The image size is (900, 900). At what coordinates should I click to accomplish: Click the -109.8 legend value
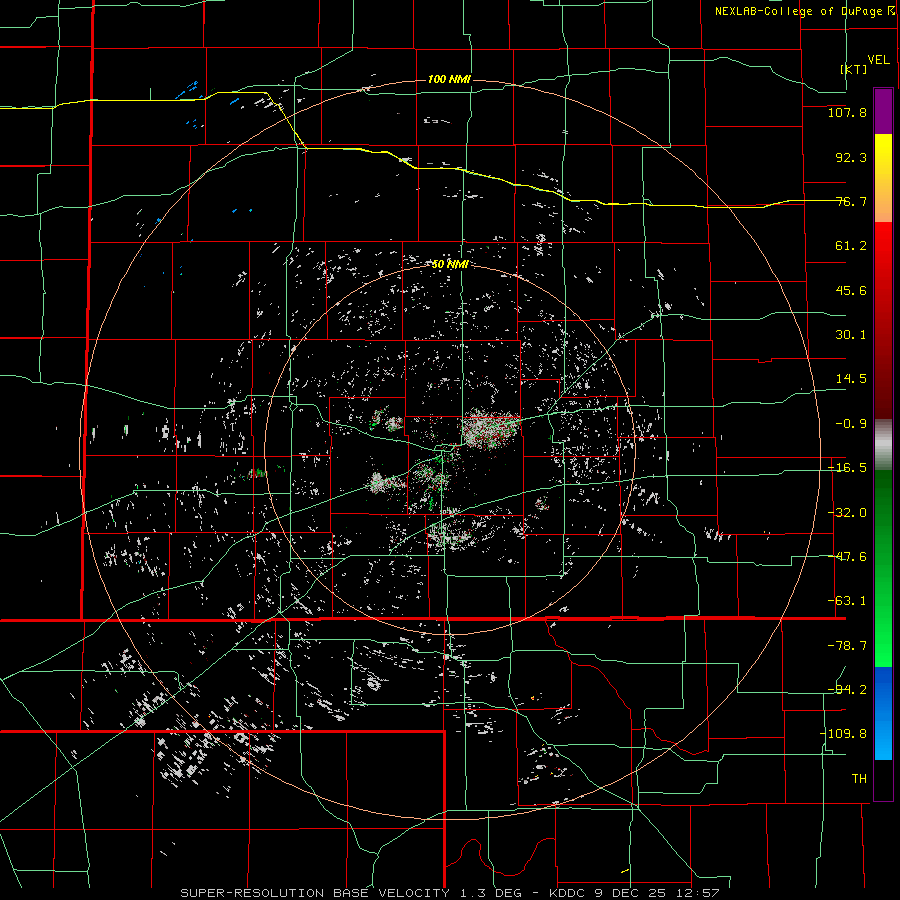(843, 734)
